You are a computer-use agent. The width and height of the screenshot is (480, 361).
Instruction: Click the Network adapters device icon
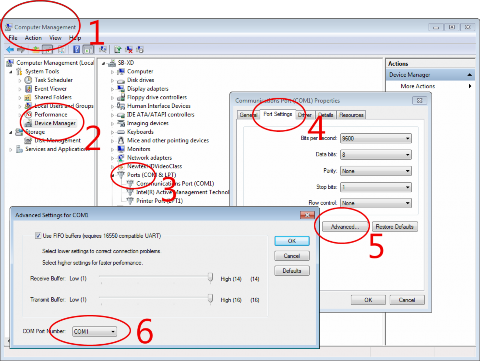pyautogui.click(x=121, y=158)
